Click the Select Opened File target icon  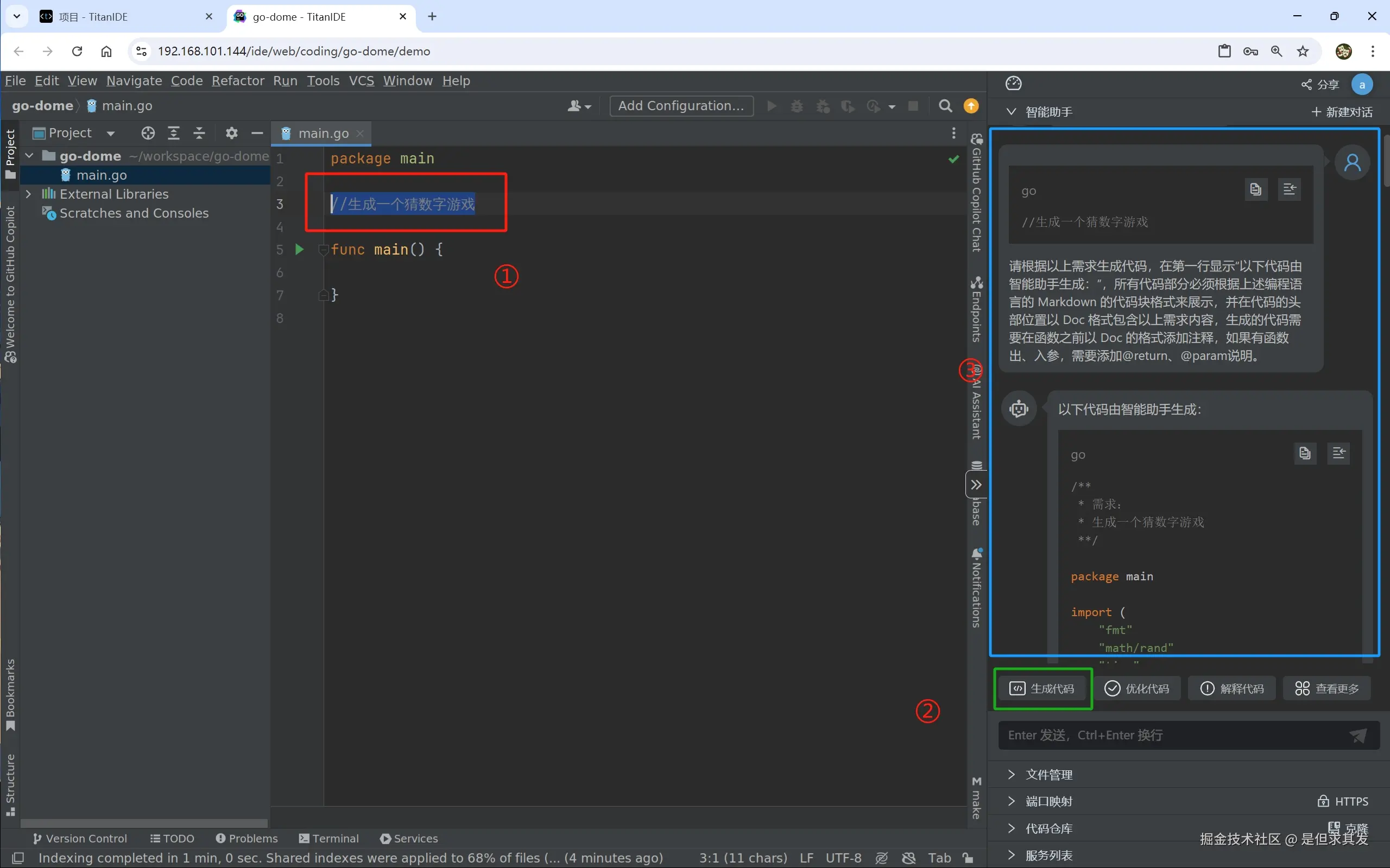[x=148, y=133]
